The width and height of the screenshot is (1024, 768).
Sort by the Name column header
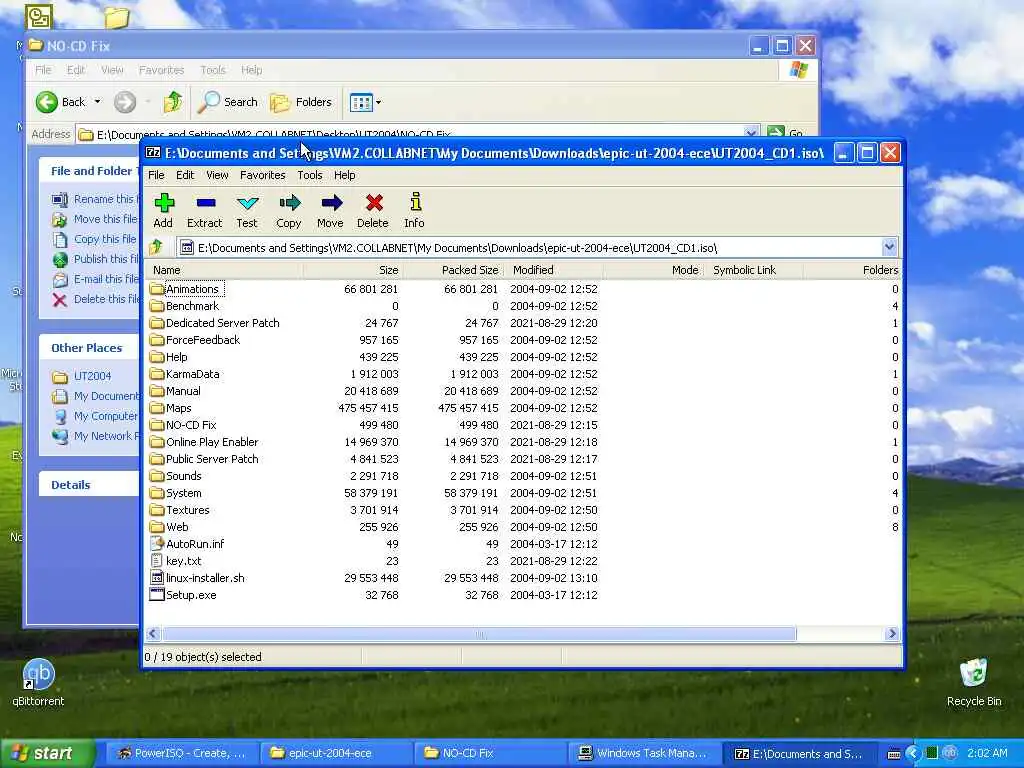[x=225, y=270]
